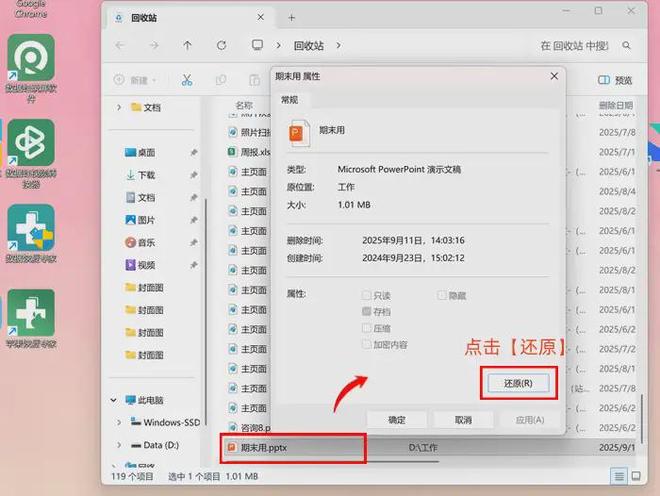Click the Copy icon in toolbar
The height and width of the screenshot is (496, 660).
pos(221,80)
